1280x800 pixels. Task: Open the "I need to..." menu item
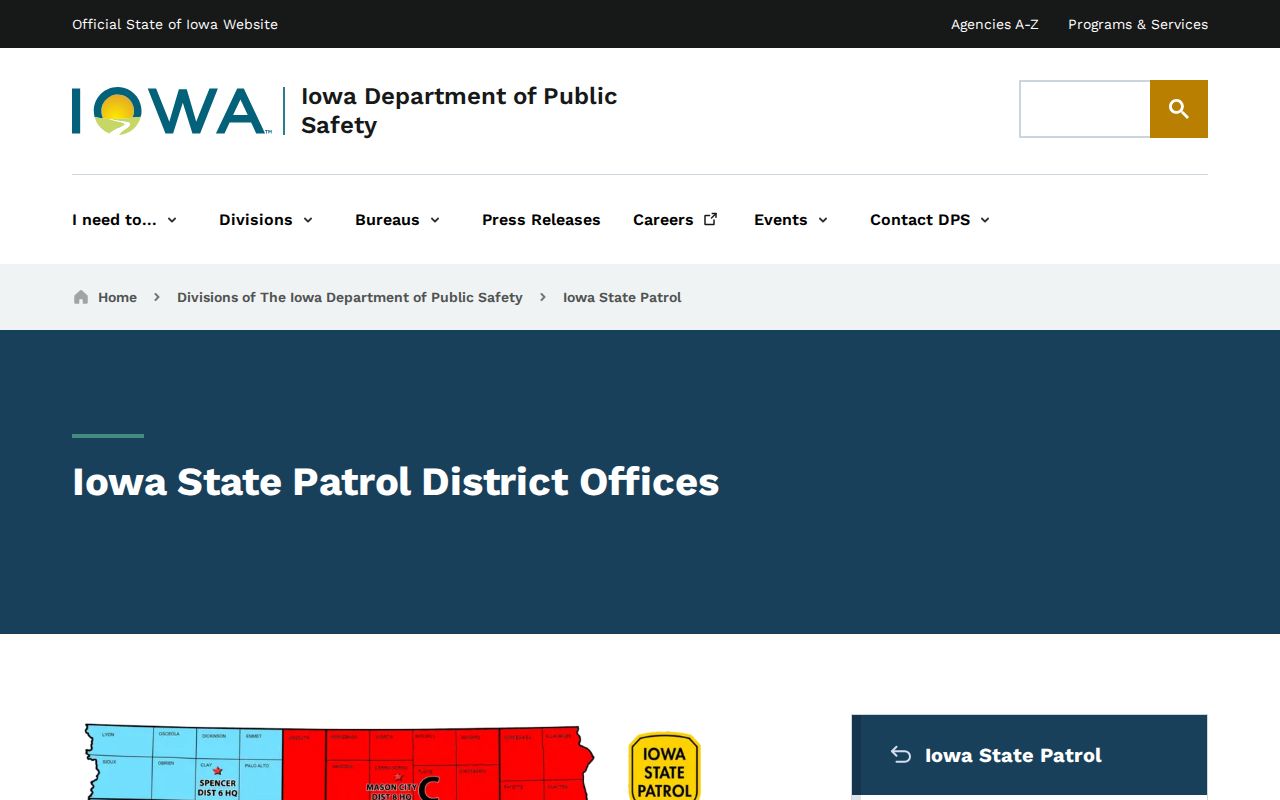click(x=114, y=220)
